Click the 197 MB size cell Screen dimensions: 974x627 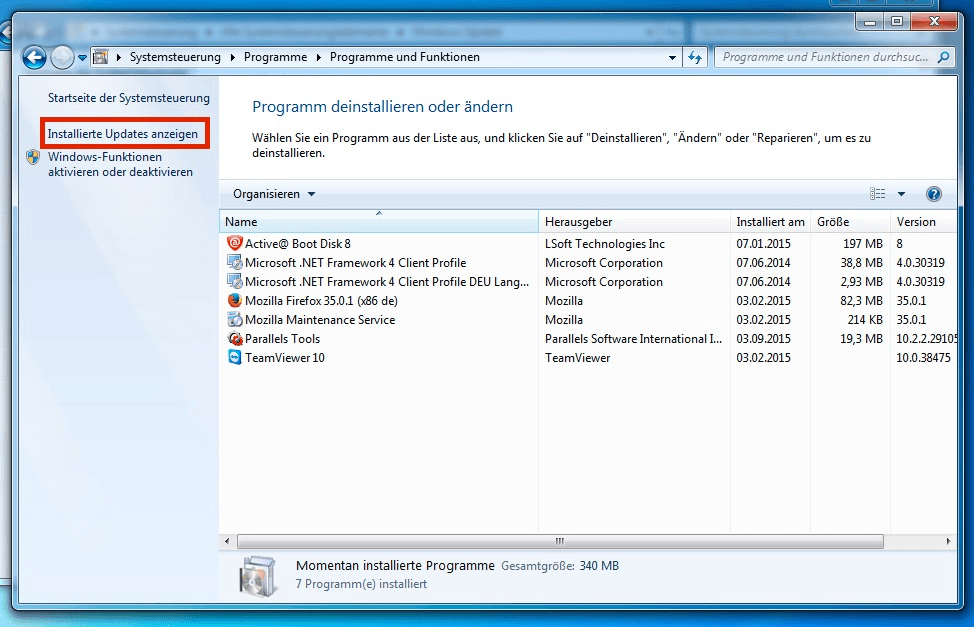point(862,244)
